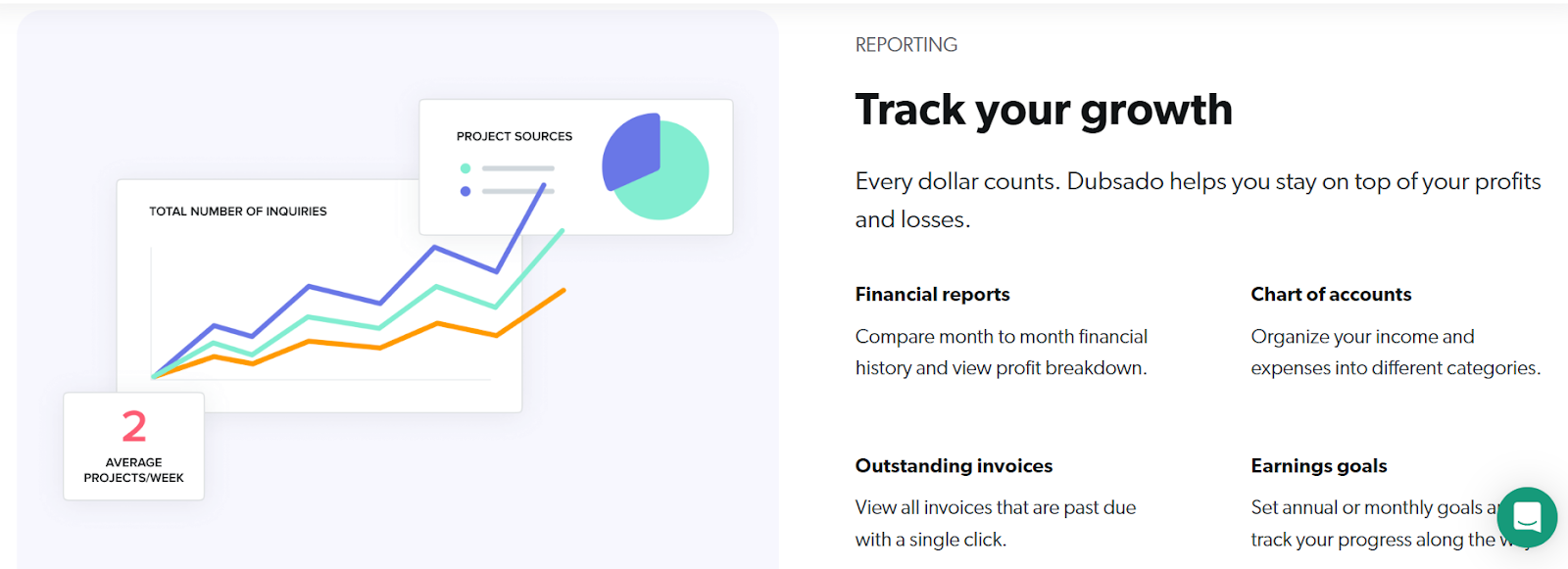The image size is (1568, 569).
Task: Click the Project Sources label
Action: [514, 137]
